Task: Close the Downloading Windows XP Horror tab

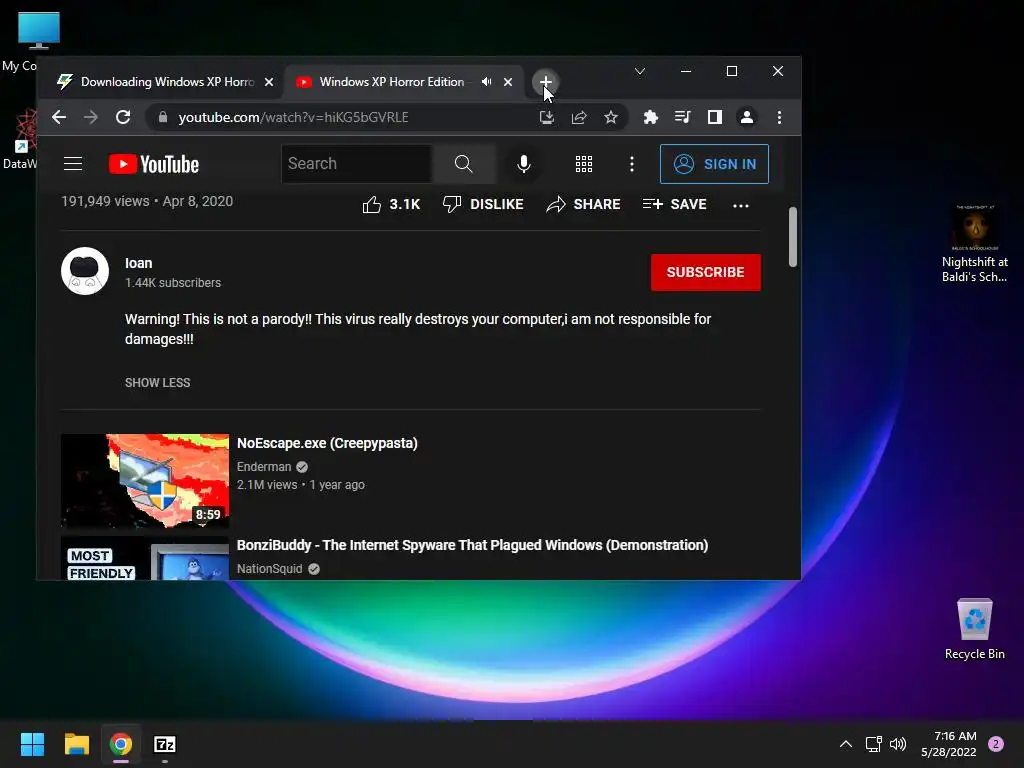Action: [x=269, y=82]
